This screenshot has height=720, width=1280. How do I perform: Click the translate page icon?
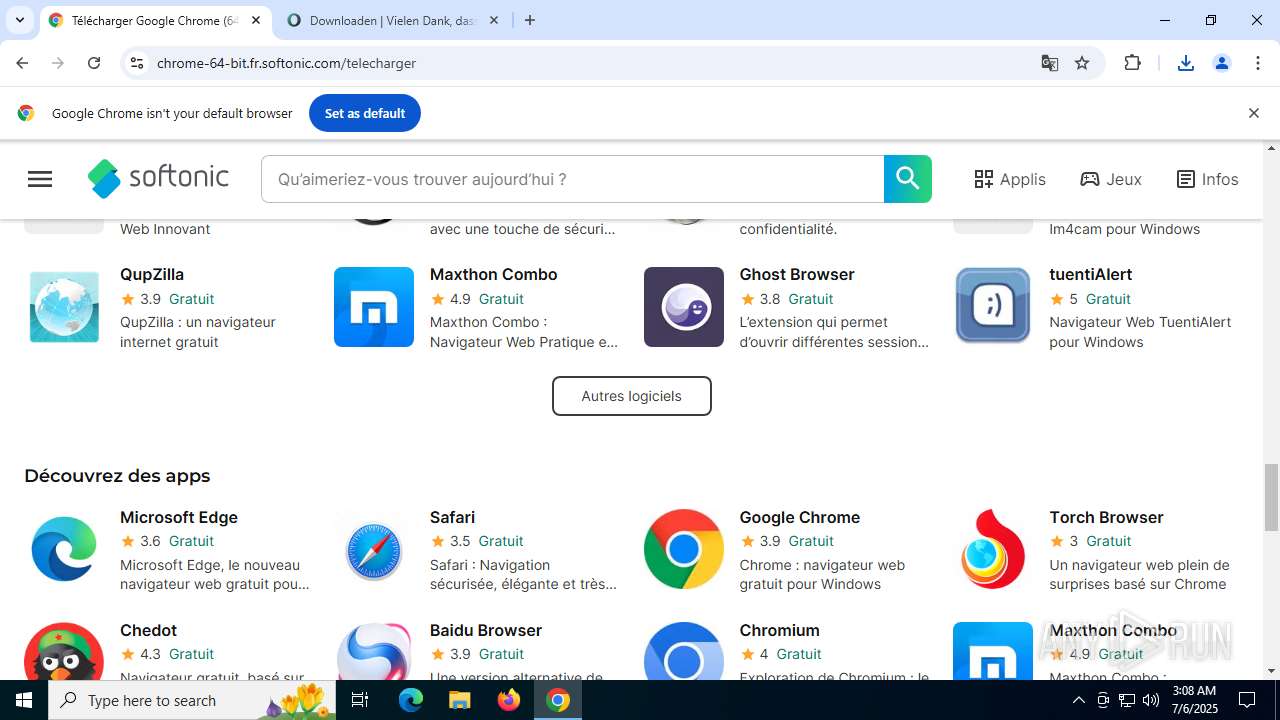point(1050,63)
